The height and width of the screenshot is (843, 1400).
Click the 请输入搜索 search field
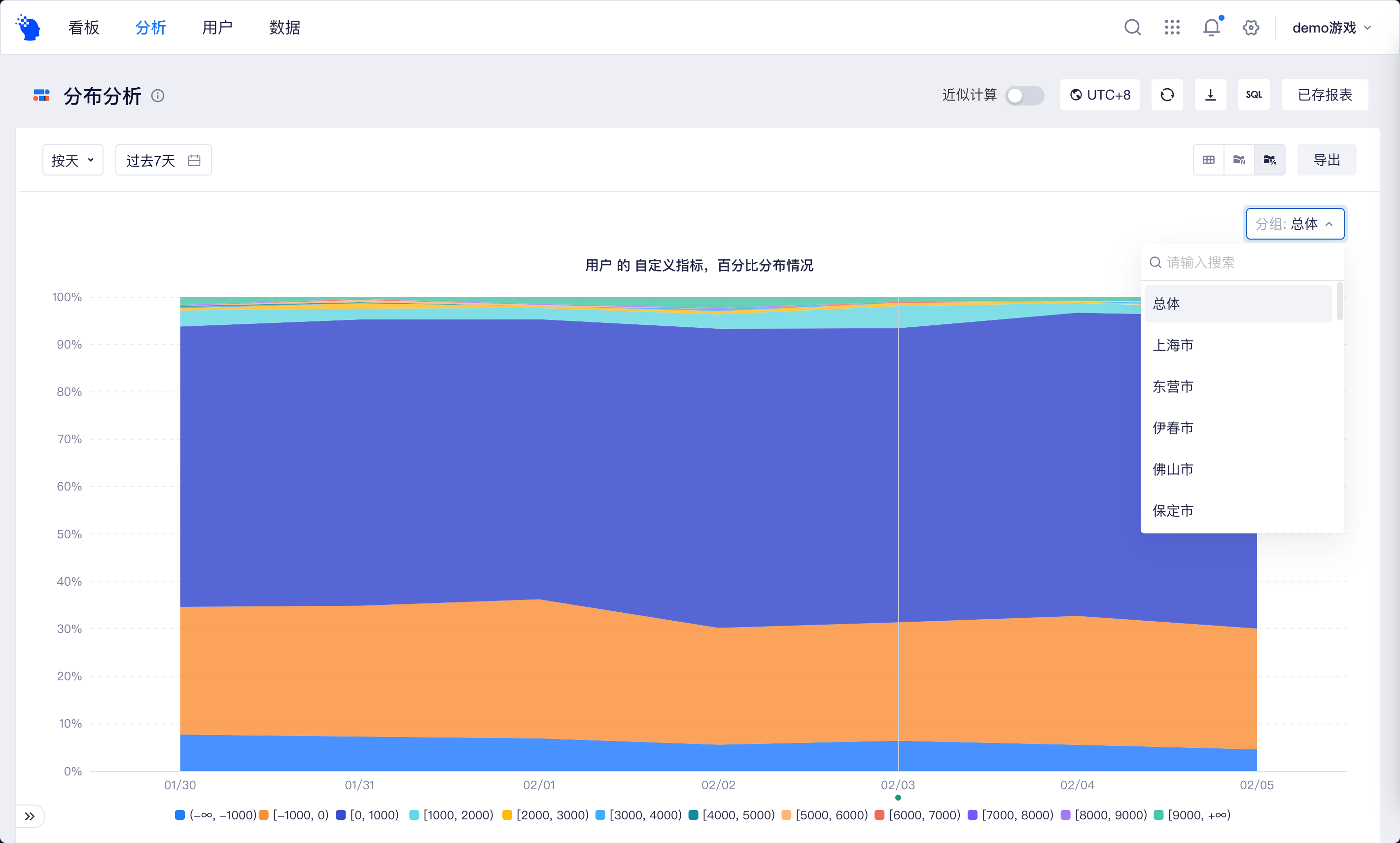(x=1244, y=262)
